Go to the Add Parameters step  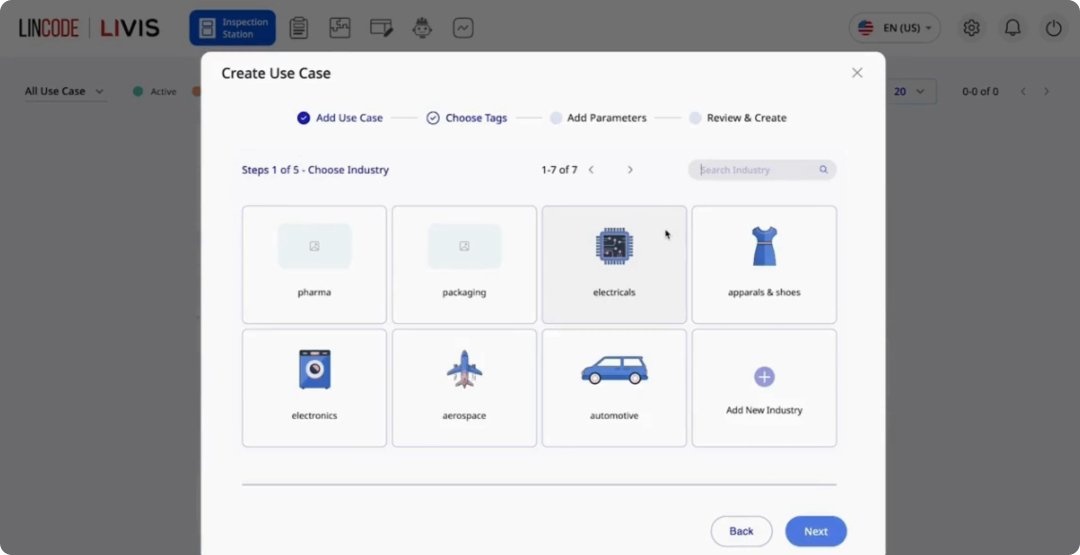coord(598,118)
